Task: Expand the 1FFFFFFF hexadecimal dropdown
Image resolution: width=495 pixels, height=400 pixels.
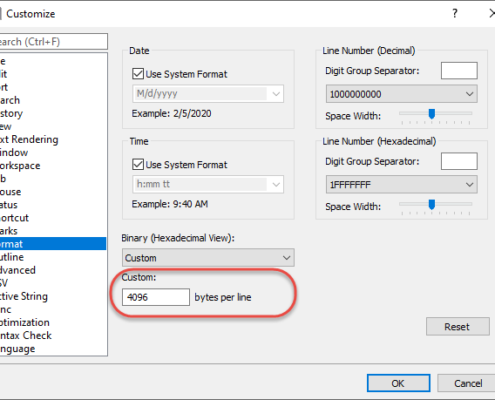Action: point(401,184)
